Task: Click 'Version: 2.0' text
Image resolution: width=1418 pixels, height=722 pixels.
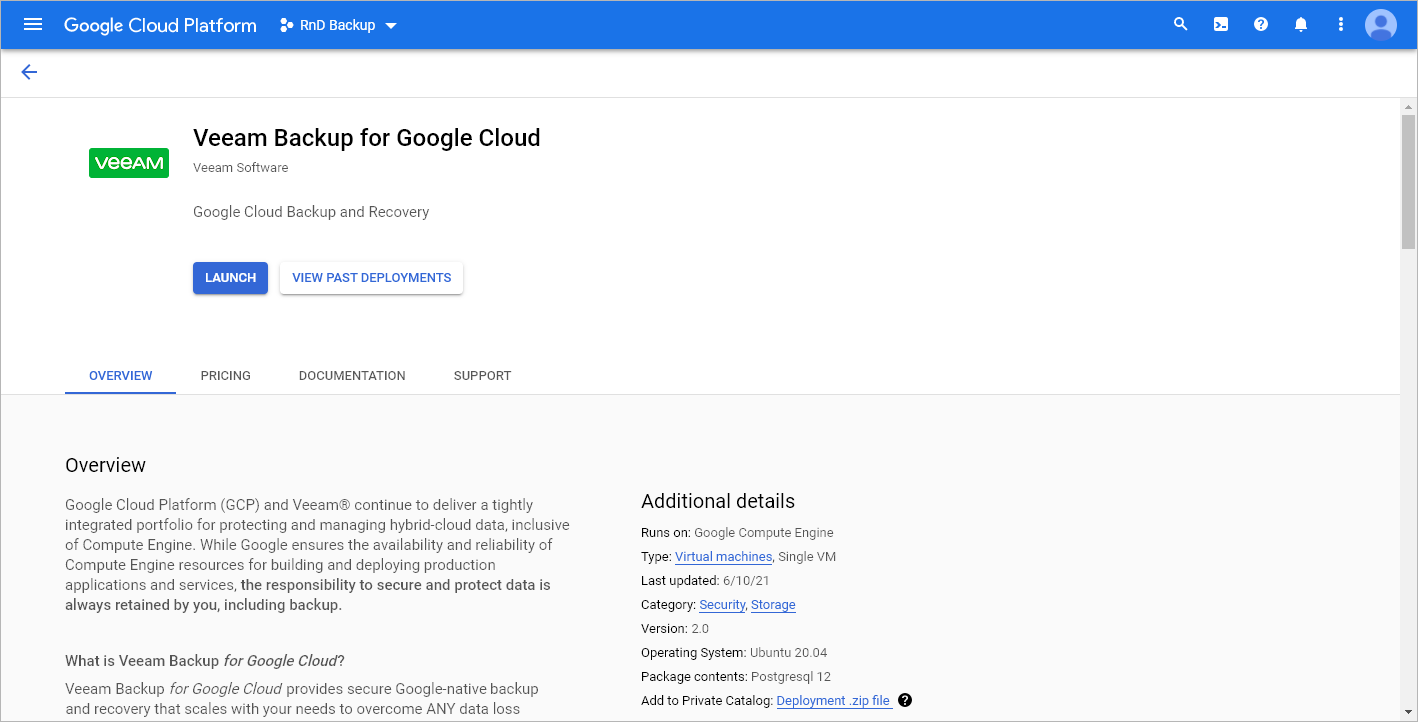Action: click(675, 629)
